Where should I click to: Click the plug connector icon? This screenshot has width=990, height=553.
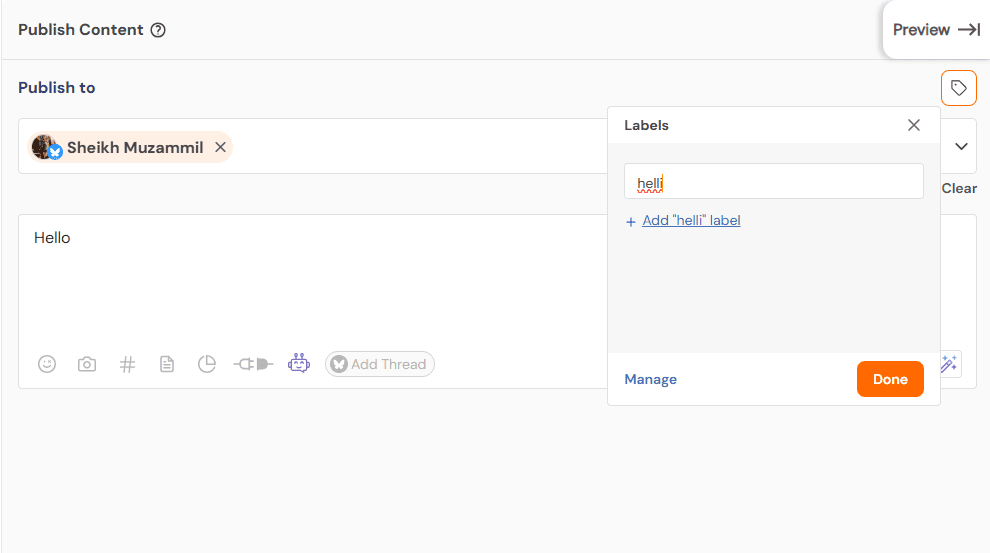tap(253, 364)
